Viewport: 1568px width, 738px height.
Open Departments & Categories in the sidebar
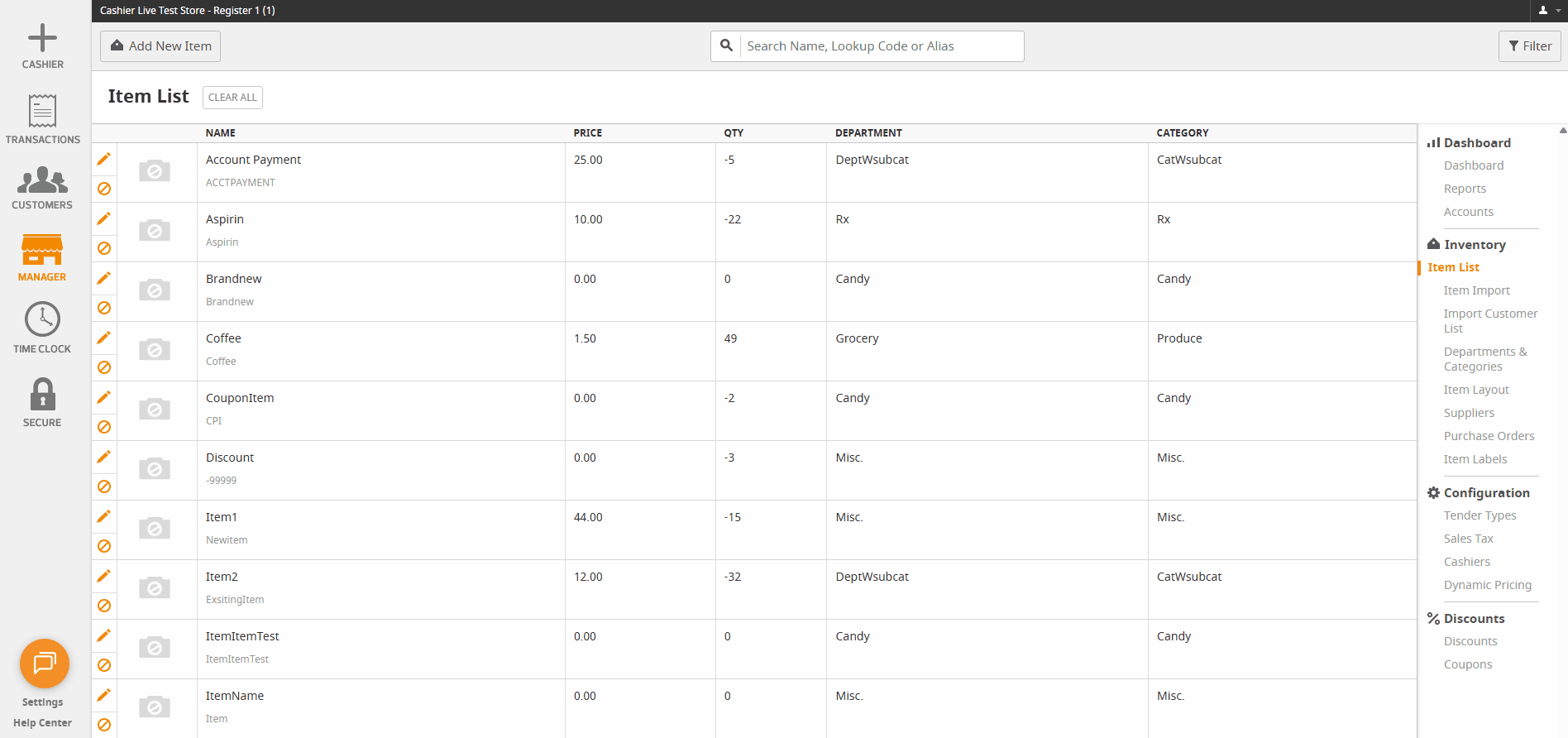(x=1484, y=359)
